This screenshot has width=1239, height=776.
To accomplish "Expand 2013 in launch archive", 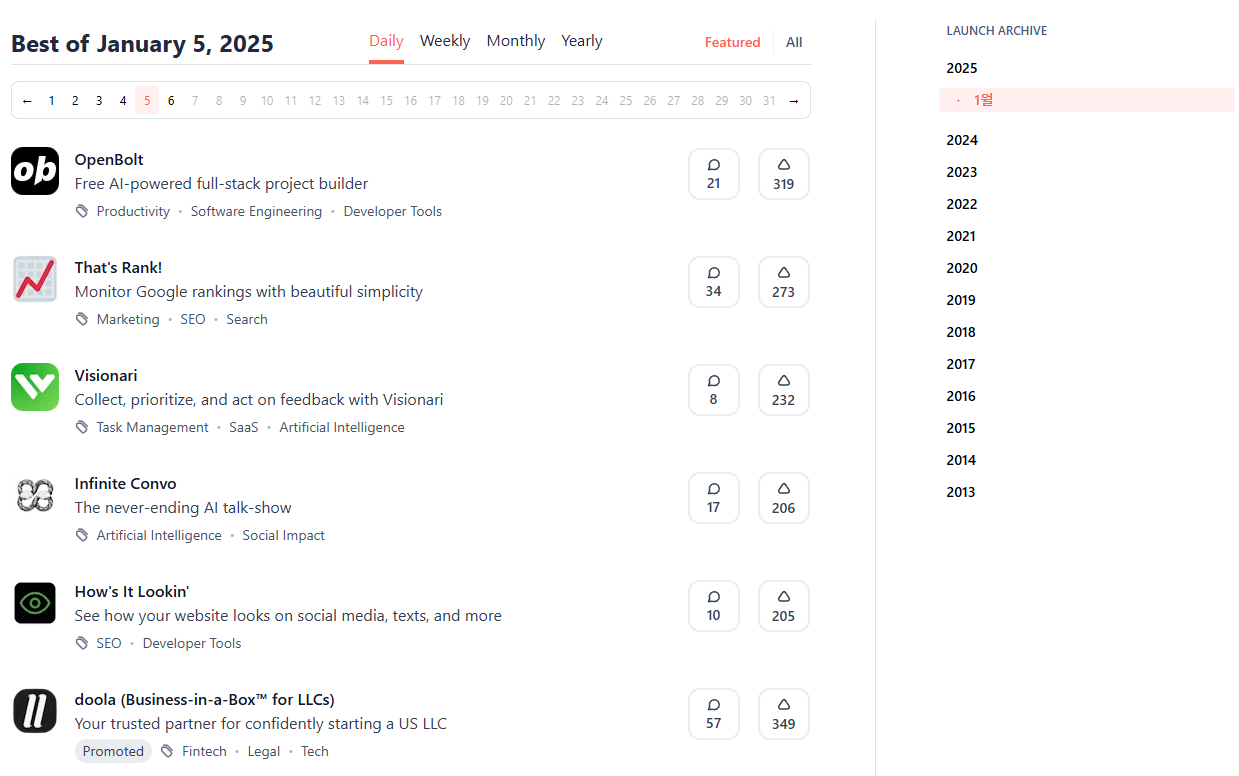I will [x=961, y=492].
